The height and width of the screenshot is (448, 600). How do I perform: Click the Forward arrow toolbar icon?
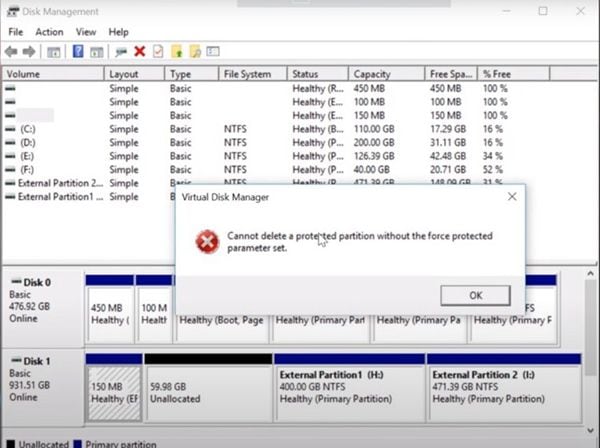click(29, 51)
